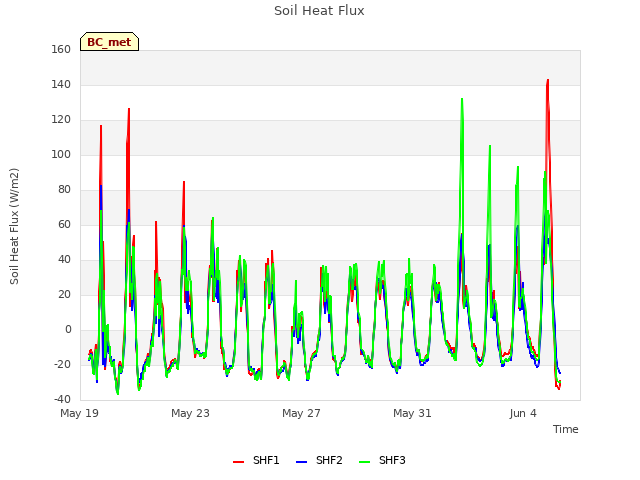Click the red SHF1 legend color marker
Screen dimensions: 640x480
[238, 462]
